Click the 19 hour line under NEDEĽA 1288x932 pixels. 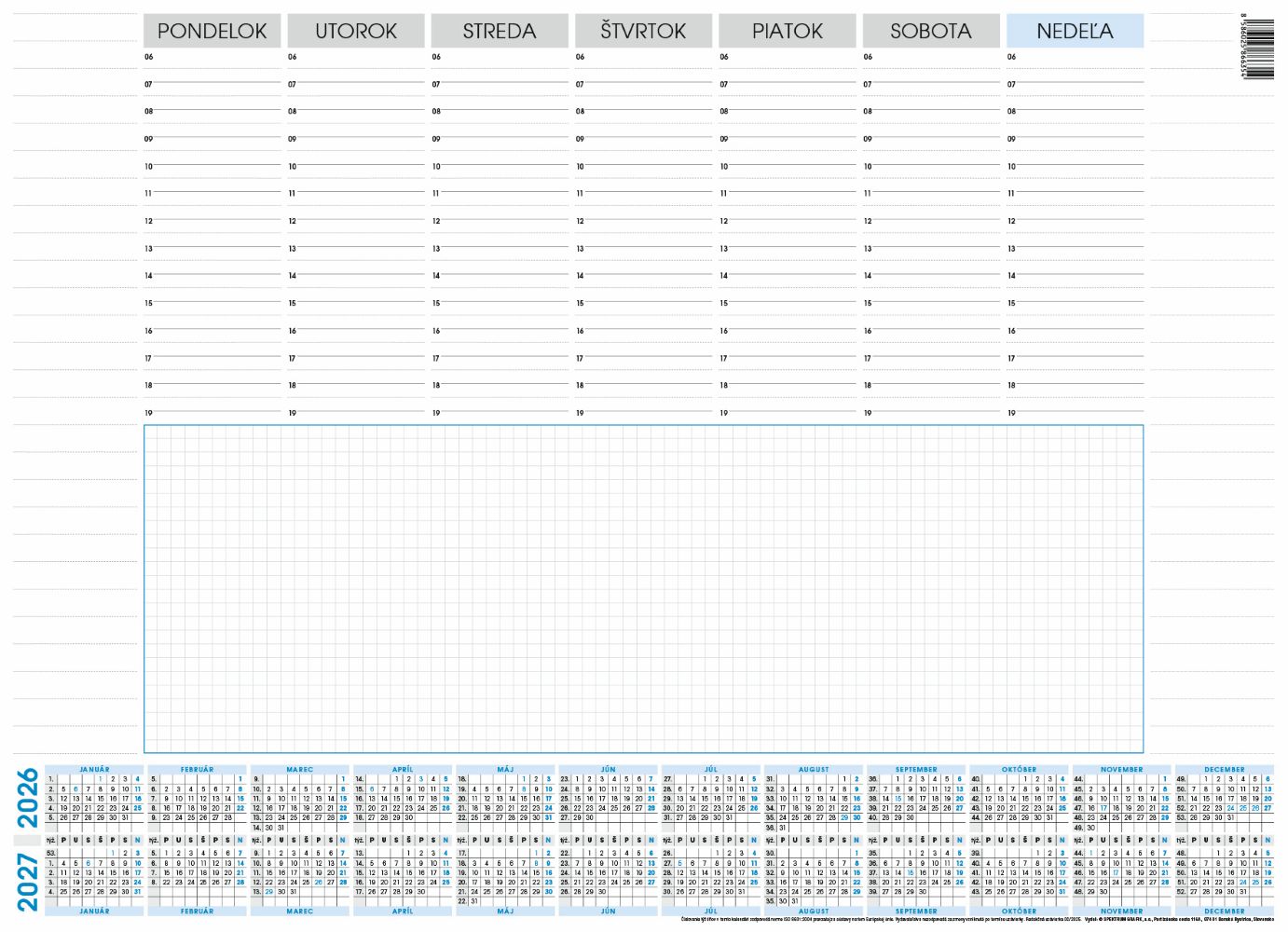[x=1076, y=413]
